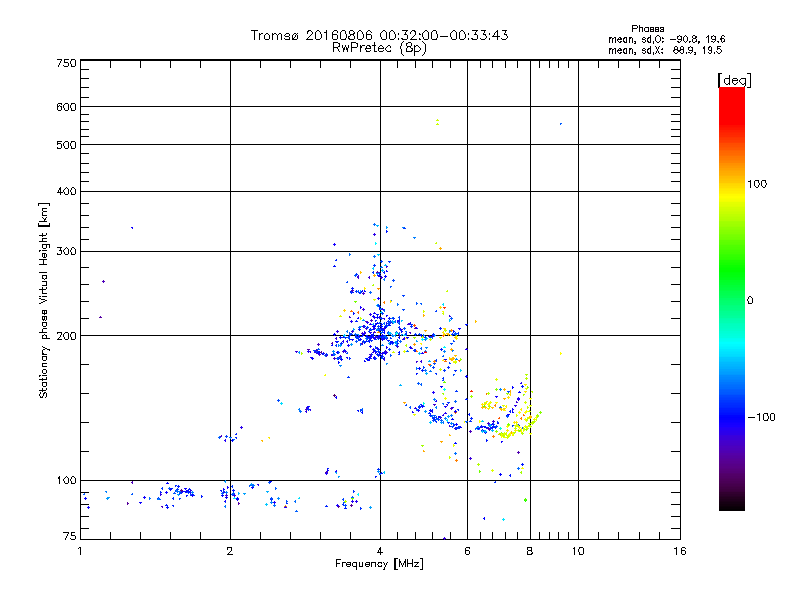Click the x-axis tick label "10"
The image size is (800, 600).
(578, 551)
